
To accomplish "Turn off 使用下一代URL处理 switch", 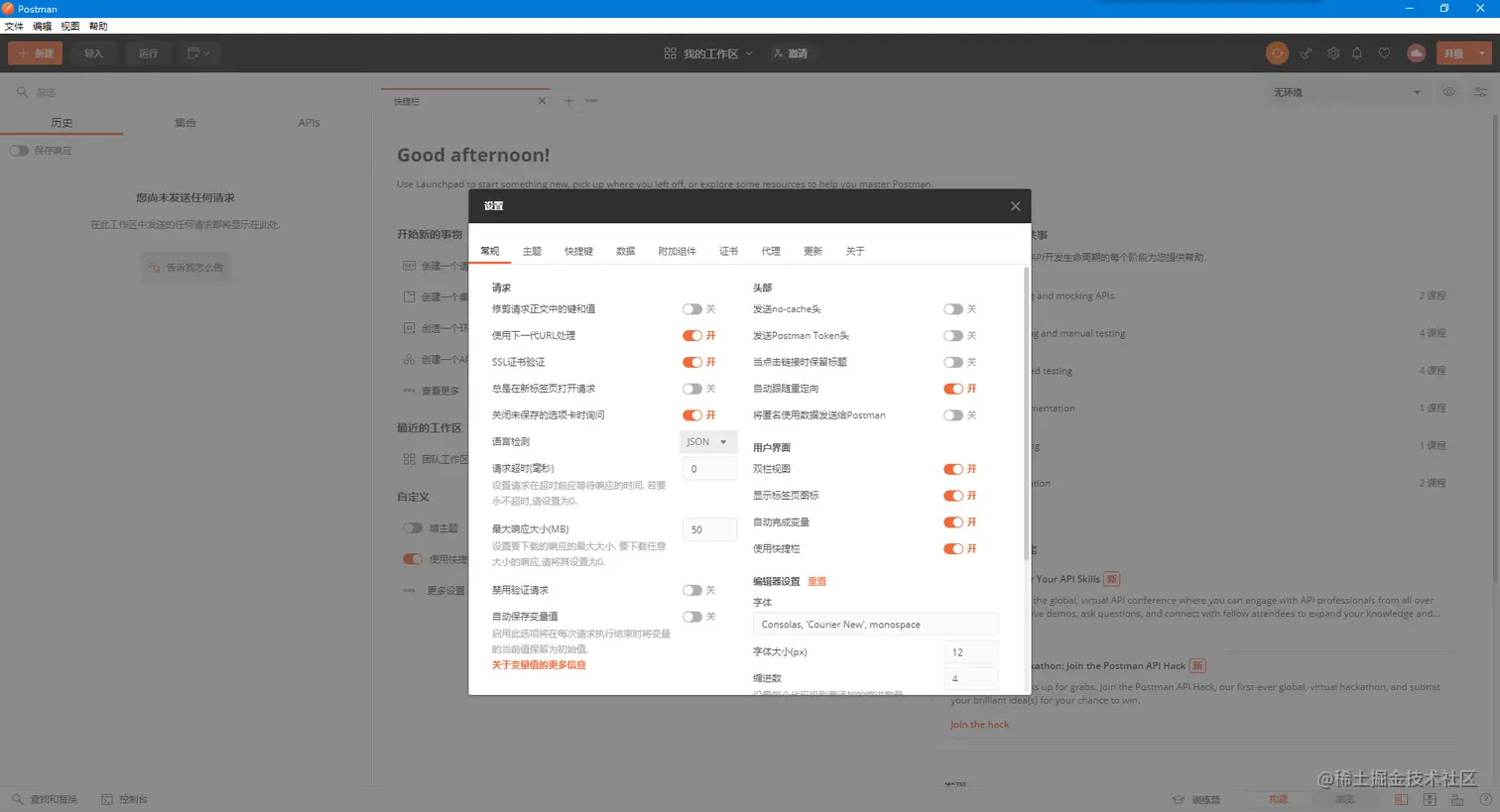I will click(x=692, y=335).
